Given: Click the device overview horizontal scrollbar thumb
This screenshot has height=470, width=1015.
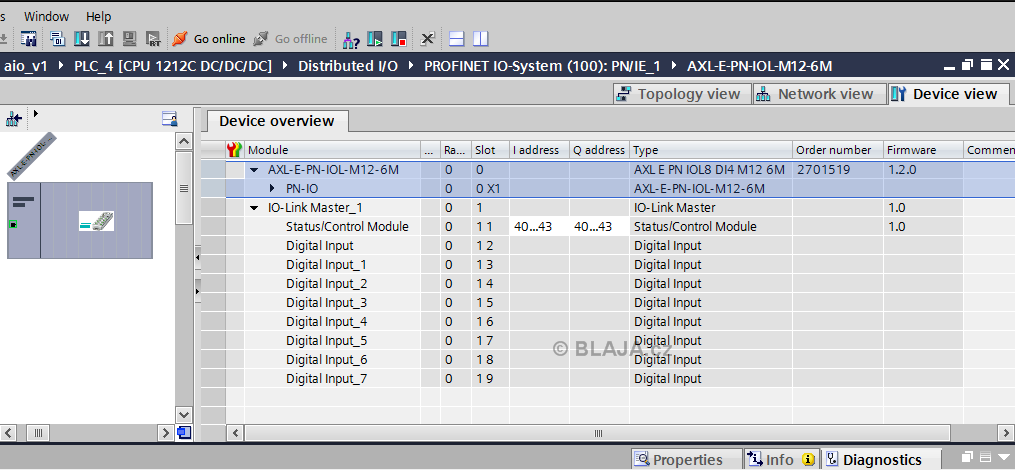Looking at the screenshot, I should pos(597,433).
